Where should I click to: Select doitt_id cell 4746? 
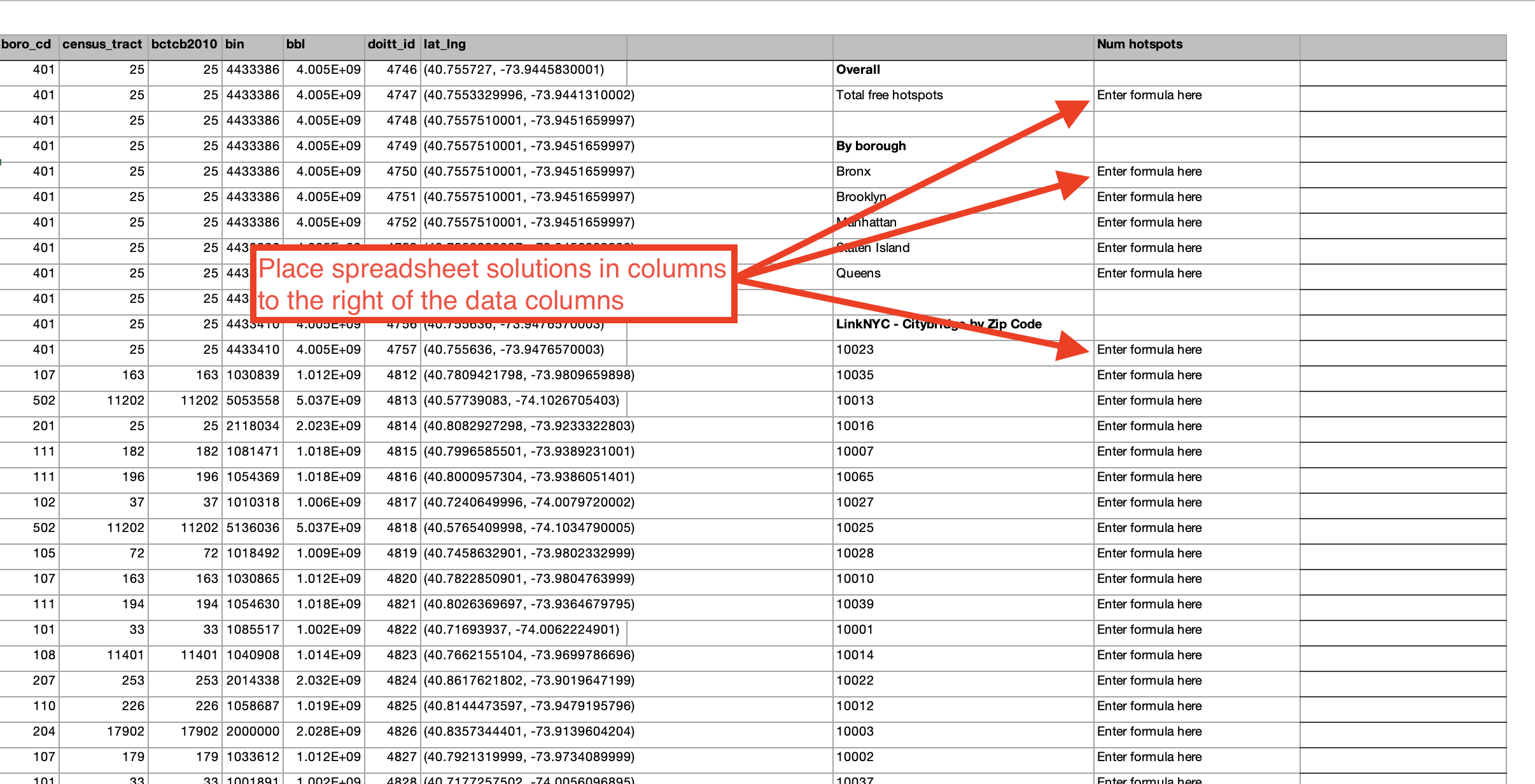coord(393,73)
